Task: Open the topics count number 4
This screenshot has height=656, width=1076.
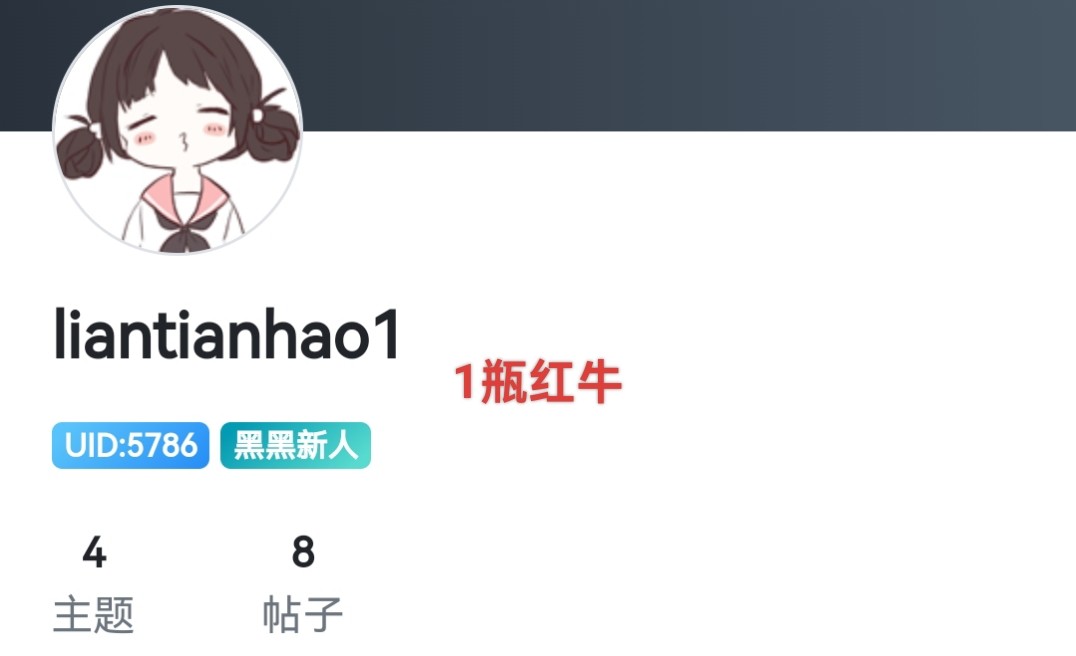Action: tap(94, 552)
